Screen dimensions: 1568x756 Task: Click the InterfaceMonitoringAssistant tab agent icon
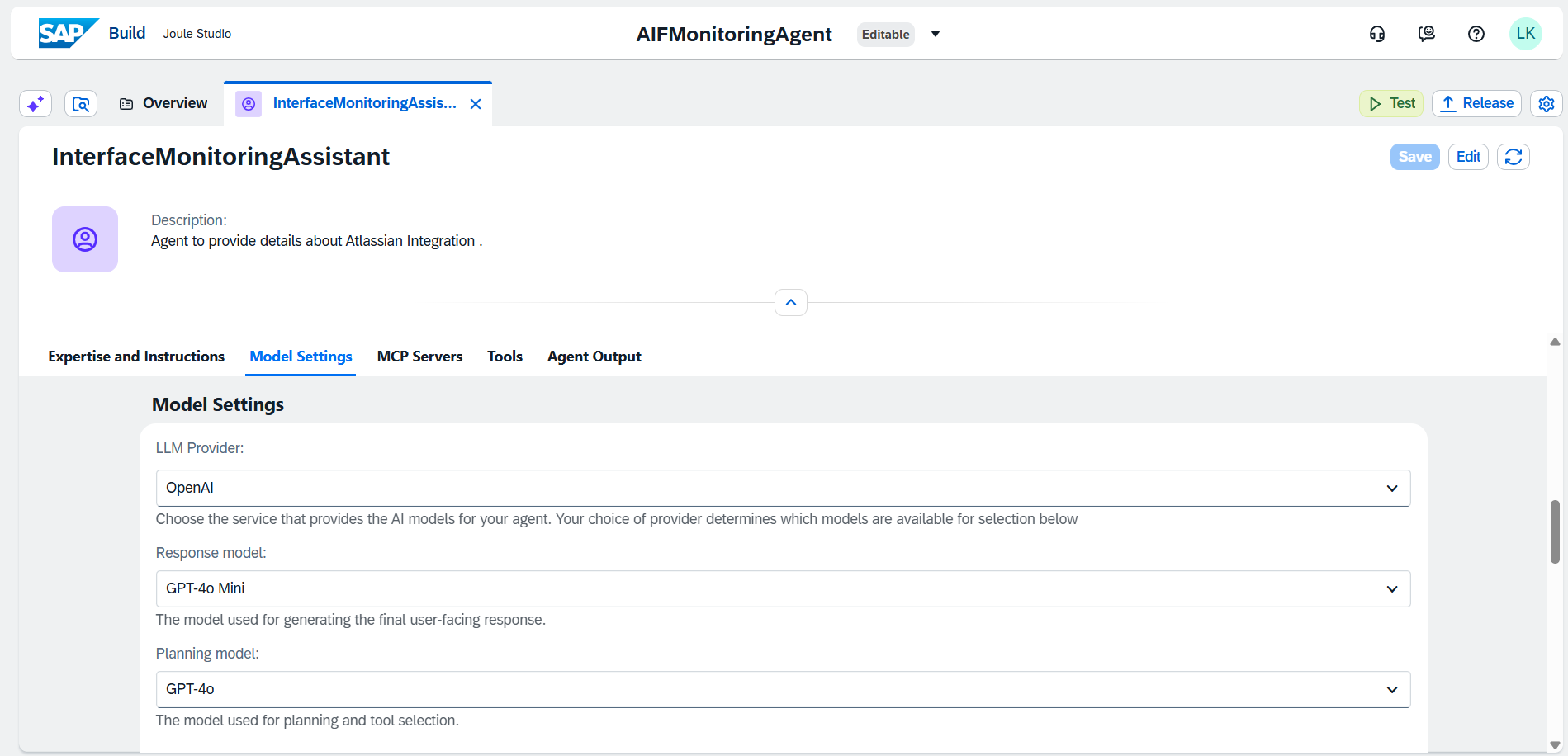[x=249, y=104]
